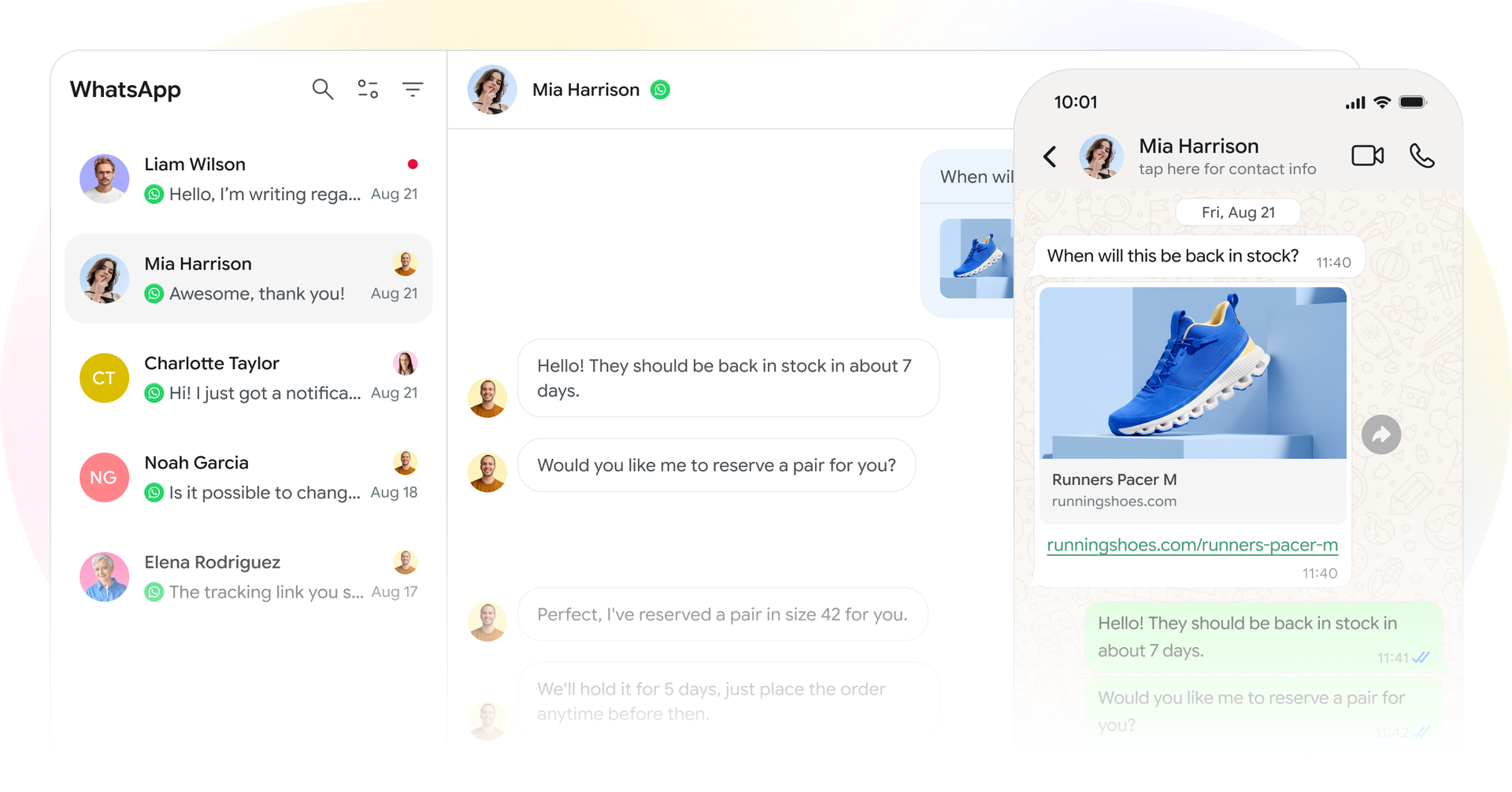Start voice call with phone icon
The width and height of the screenshot is (1512, 792).
tap(1421, 156)
